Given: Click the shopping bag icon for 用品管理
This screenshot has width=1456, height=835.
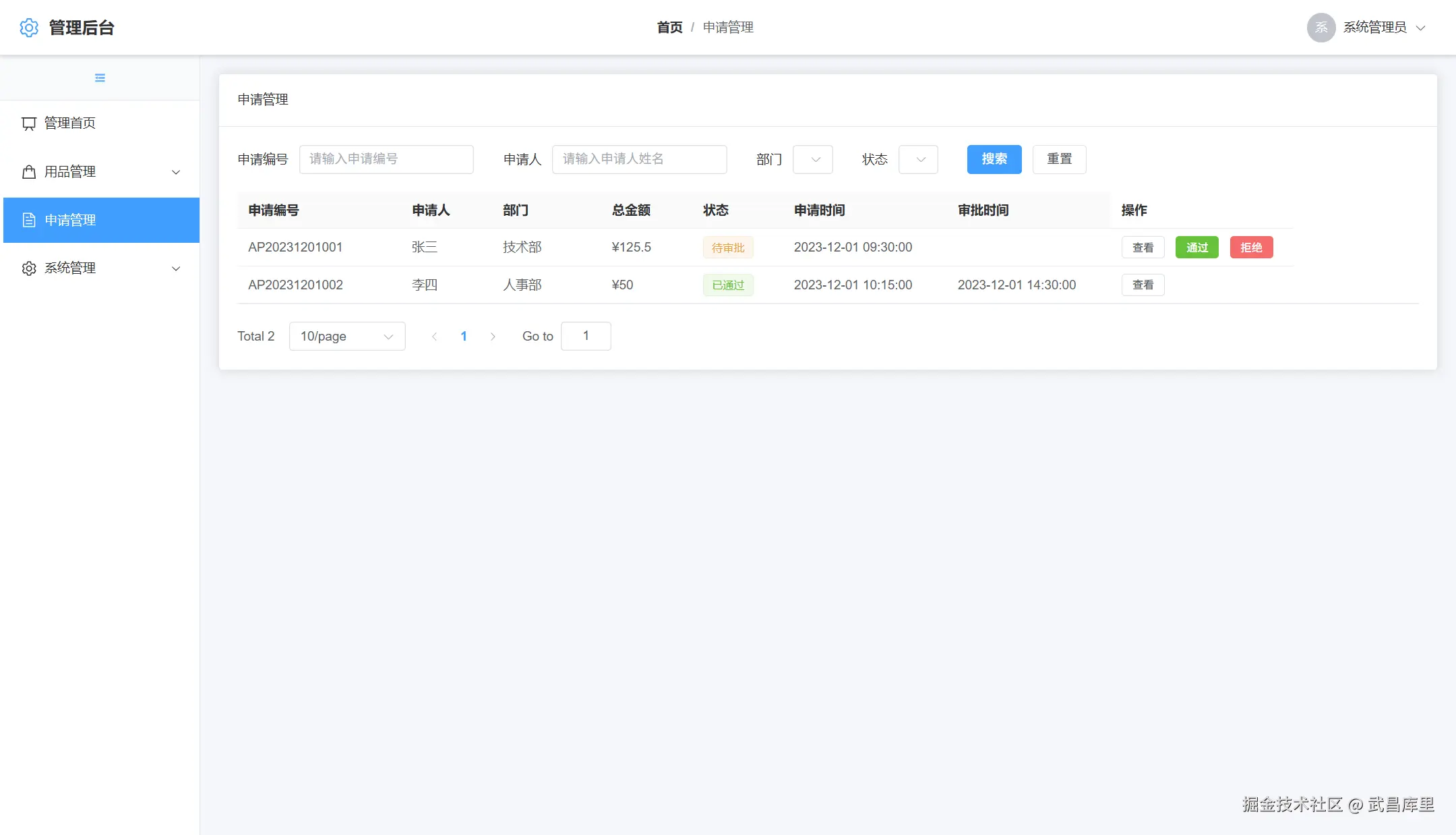Looking at the screenshot, I should (x=29, y=172).
